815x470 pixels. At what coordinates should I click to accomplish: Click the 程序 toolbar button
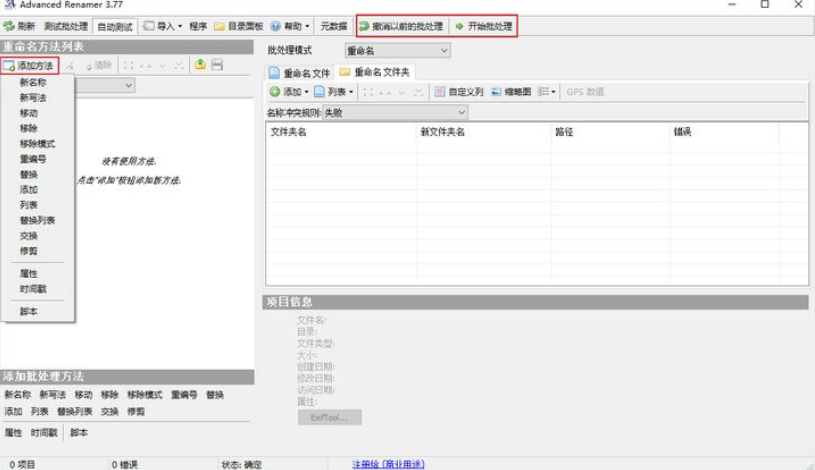pyautogui.click(x=198, y=26)
